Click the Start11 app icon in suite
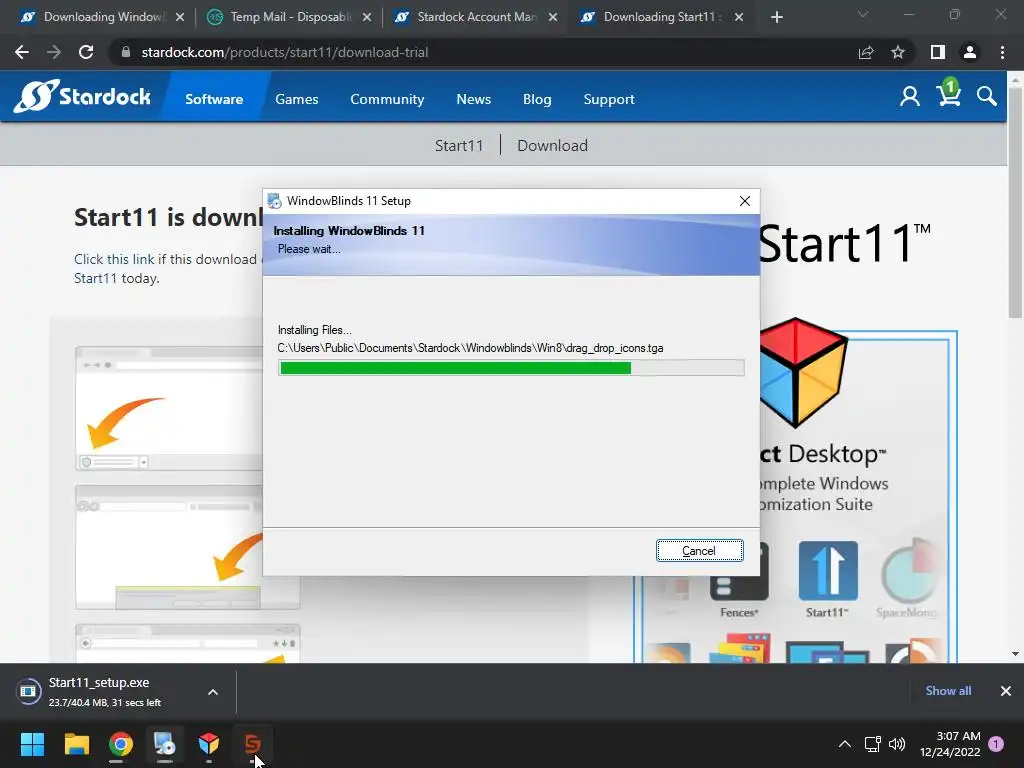 pyautogui.click(x=827, y=571)
